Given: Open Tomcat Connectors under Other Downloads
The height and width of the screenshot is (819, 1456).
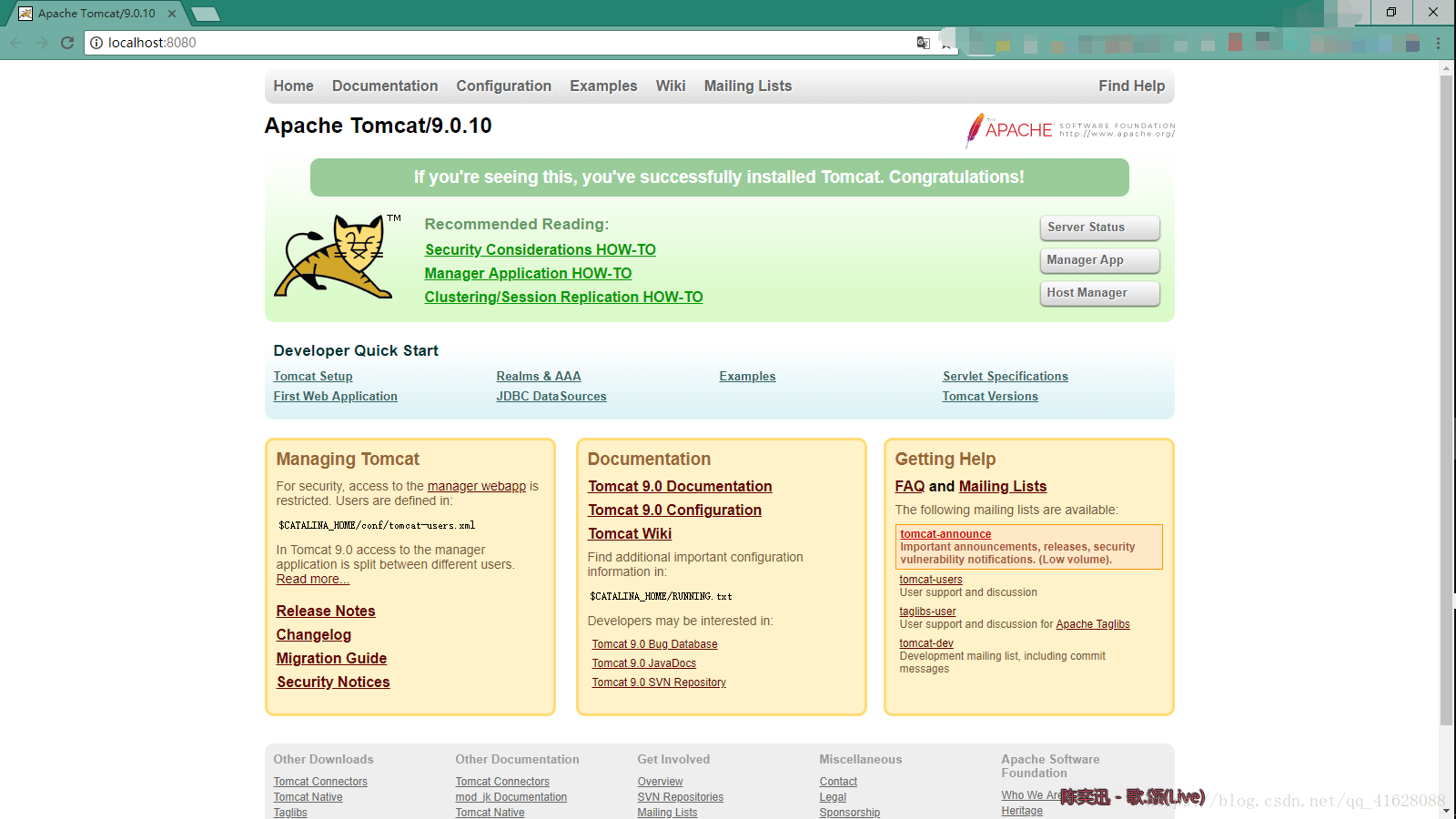Looking at the screenshot, I should click(320, 782).
